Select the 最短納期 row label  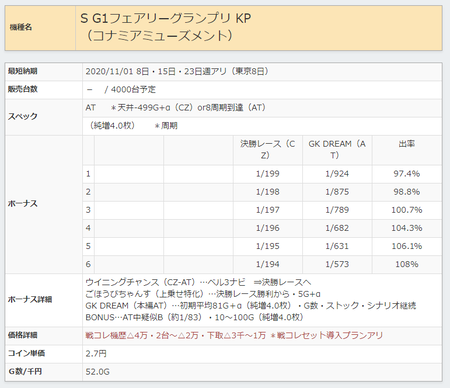click(x=23, y=71)
